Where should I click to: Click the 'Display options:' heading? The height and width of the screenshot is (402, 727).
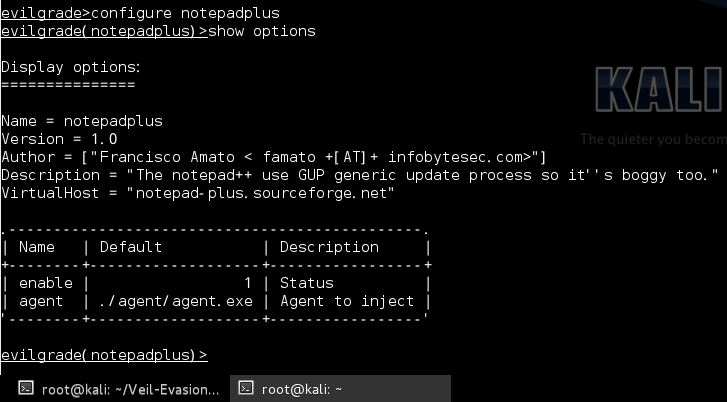point(71,67)
